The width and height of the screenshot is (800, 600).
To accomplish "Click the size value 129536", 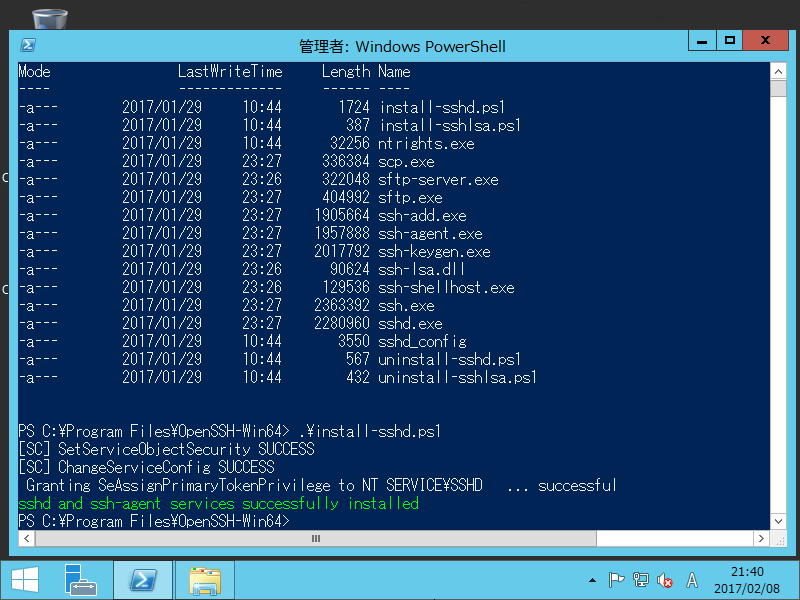I will (346, 287).
